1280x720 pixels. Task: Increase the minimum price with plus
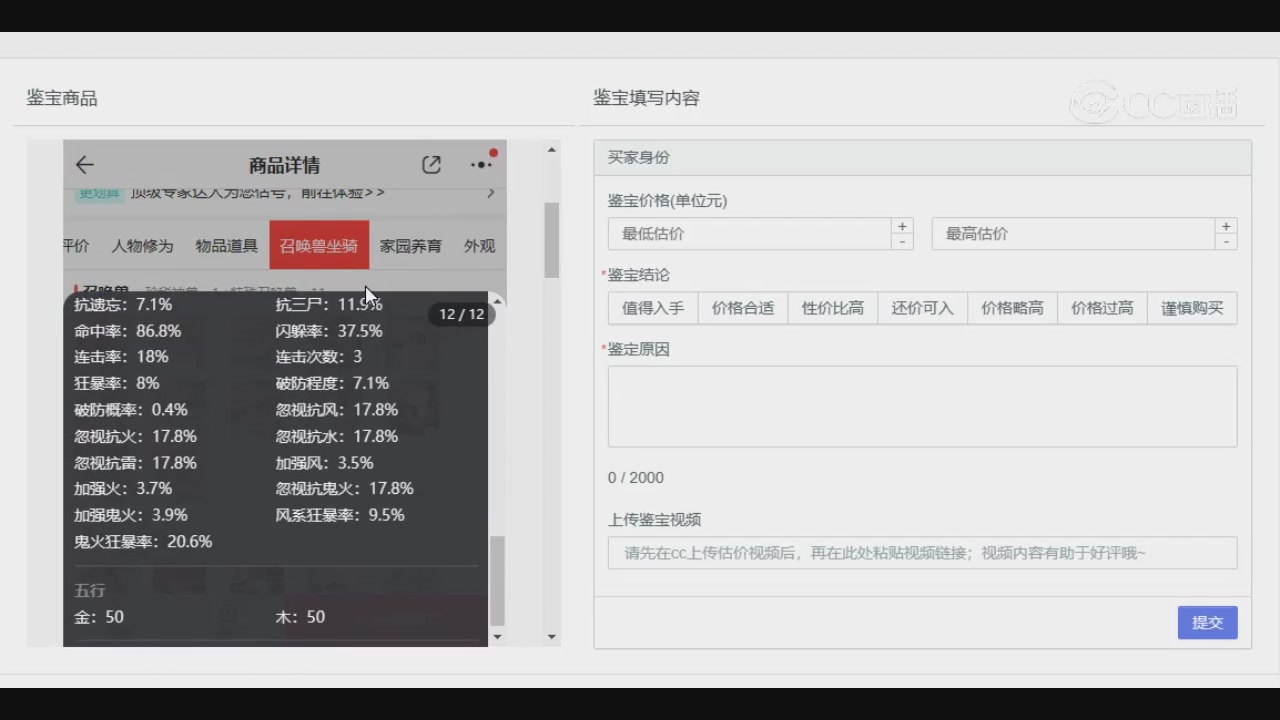902,226
